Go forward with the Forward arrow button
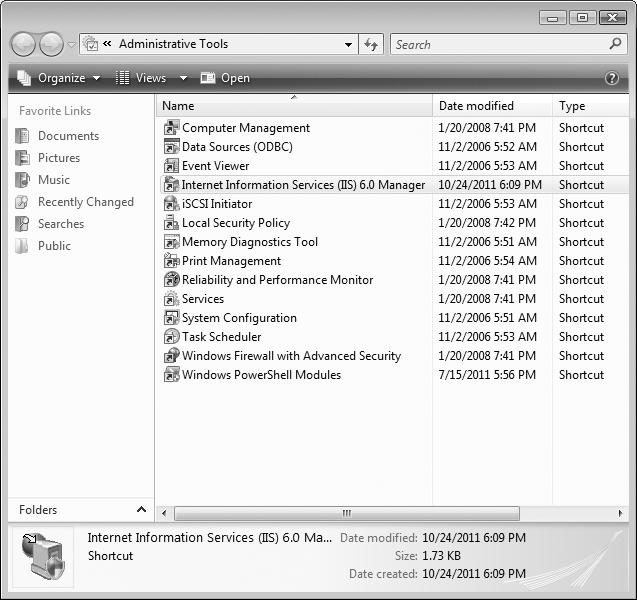Image resolution: width=637 pixels, height=600 pixels. point(51,44)
